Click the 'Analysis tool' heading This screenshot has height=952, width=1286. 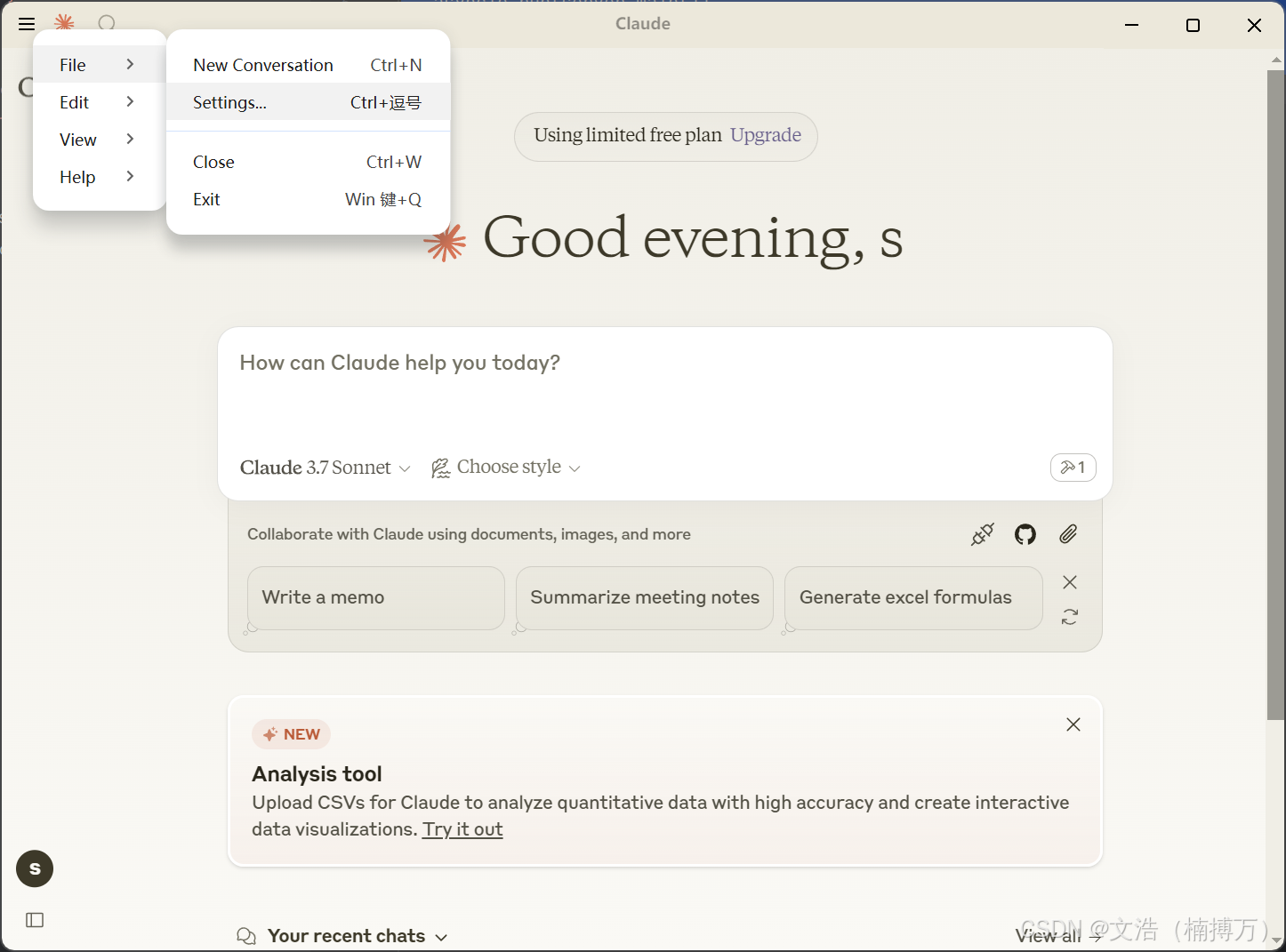point(317,774)
